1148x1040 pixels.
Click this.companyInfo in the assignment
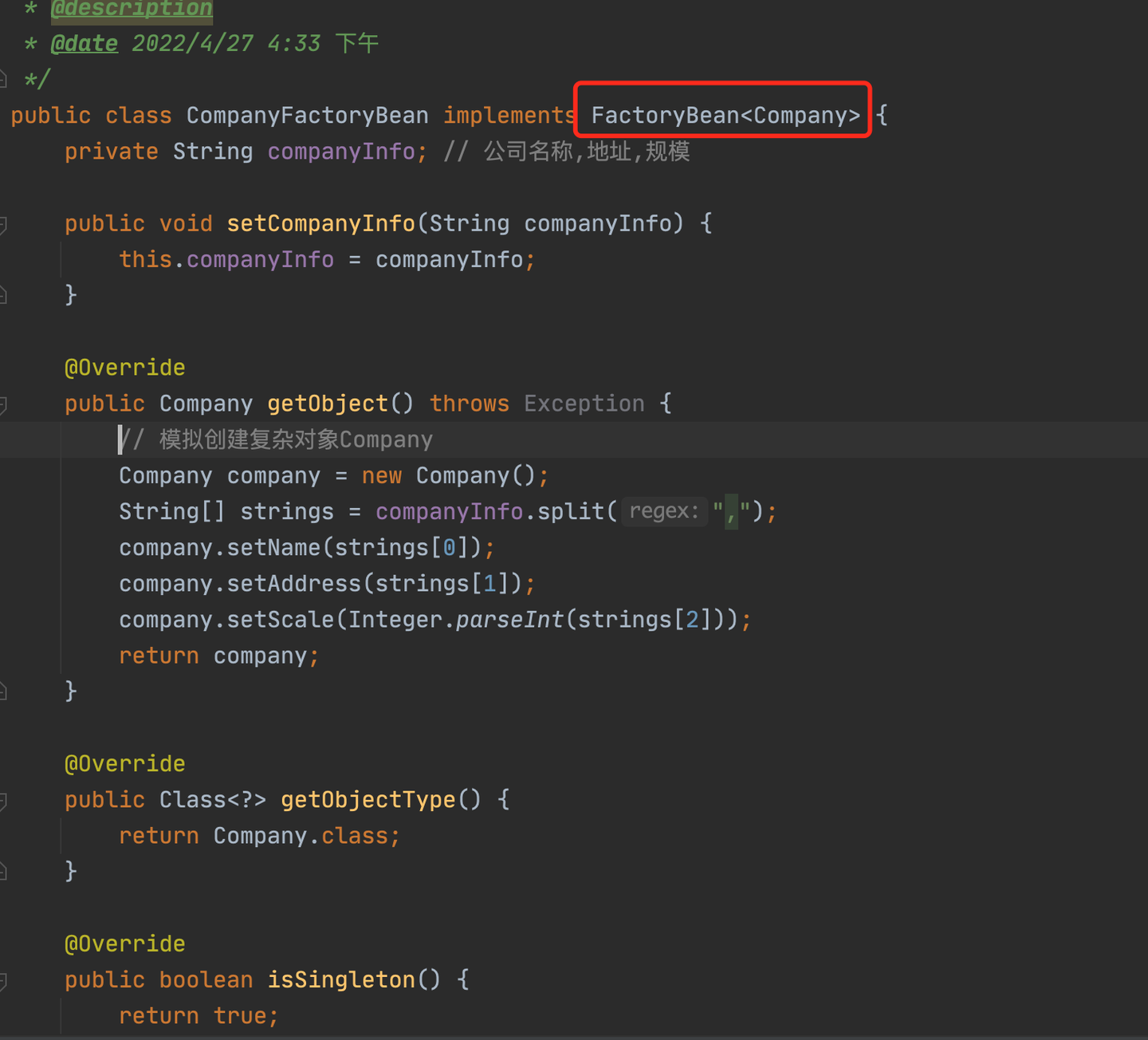(226, 259)
